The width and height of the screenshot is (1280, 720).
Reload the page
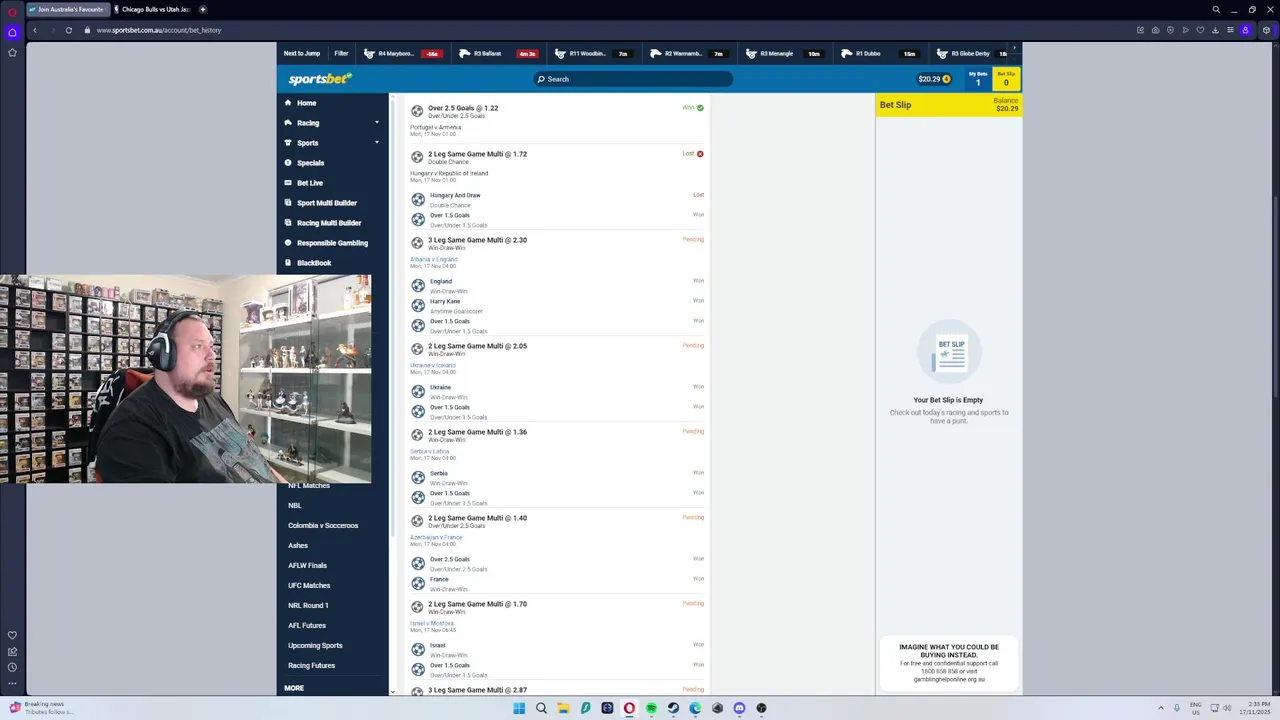point(68,30)
